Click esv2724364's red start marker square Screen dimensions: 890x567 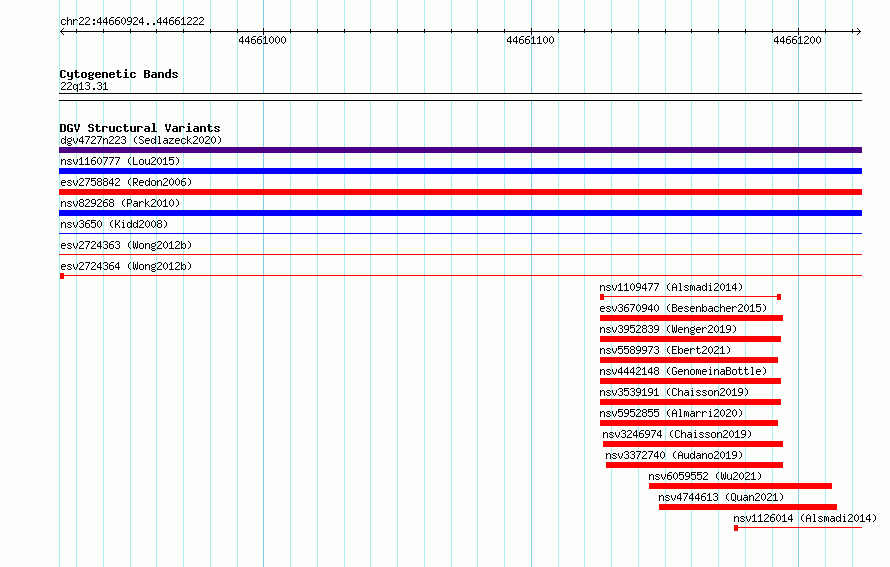tap(62, 276)
